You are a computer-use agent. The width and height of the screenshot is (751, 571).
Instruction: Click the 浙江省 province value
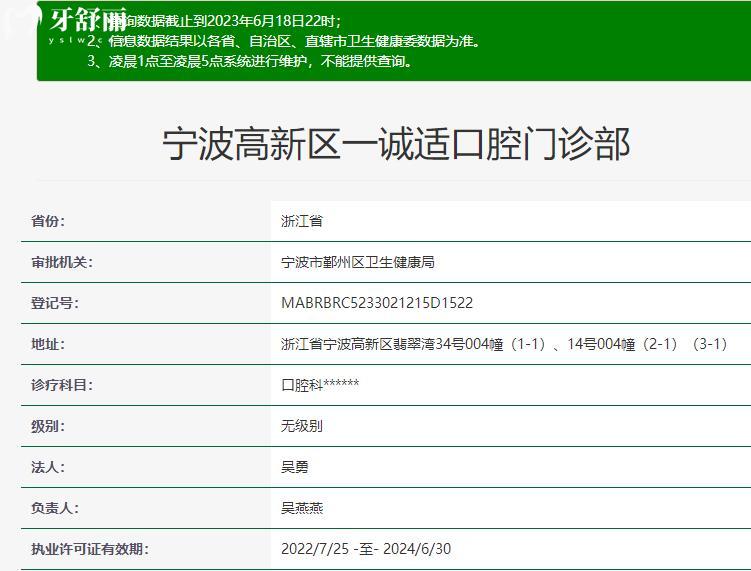point(302,221)
